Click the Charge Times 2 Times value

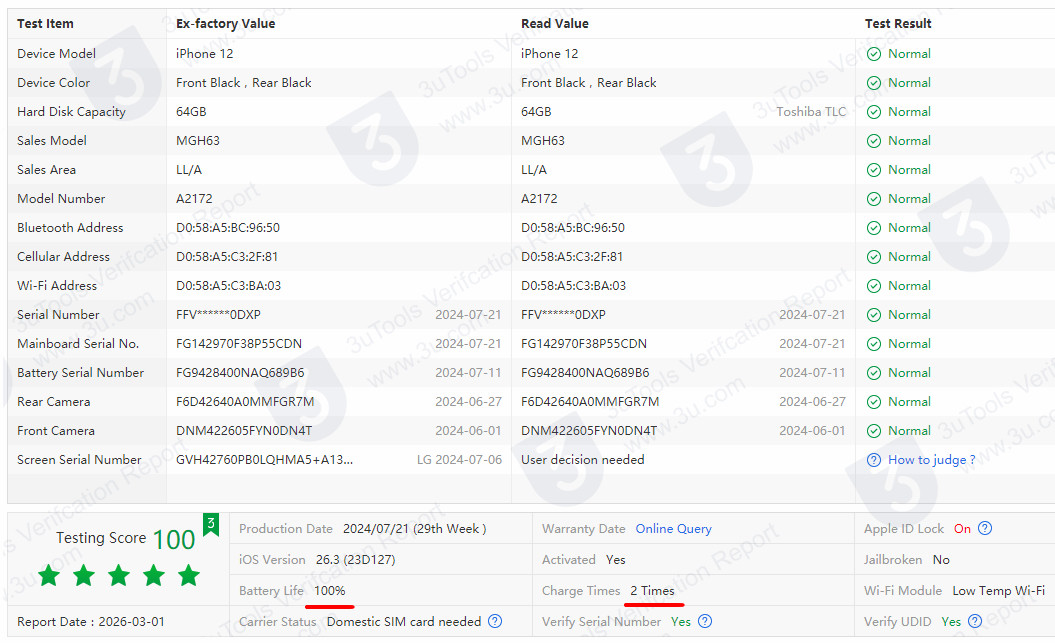(x=652, y=591)
